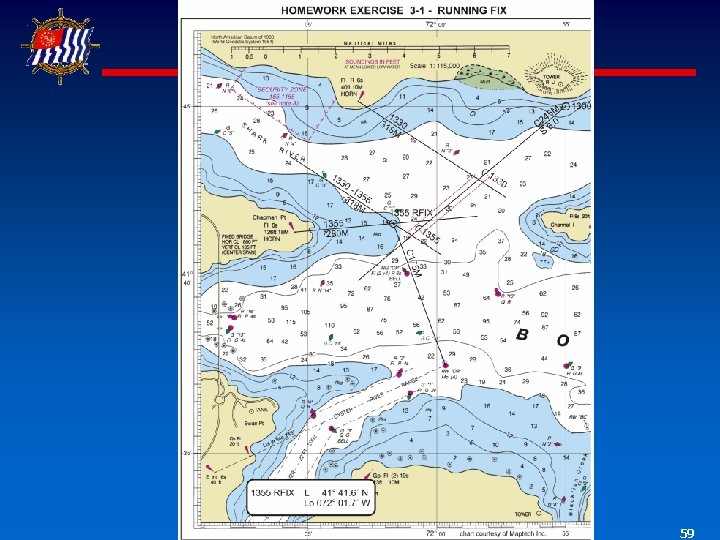
Task: Select the longitude 072° 01.7' W answer line
Action: click(x=337, y=503)
